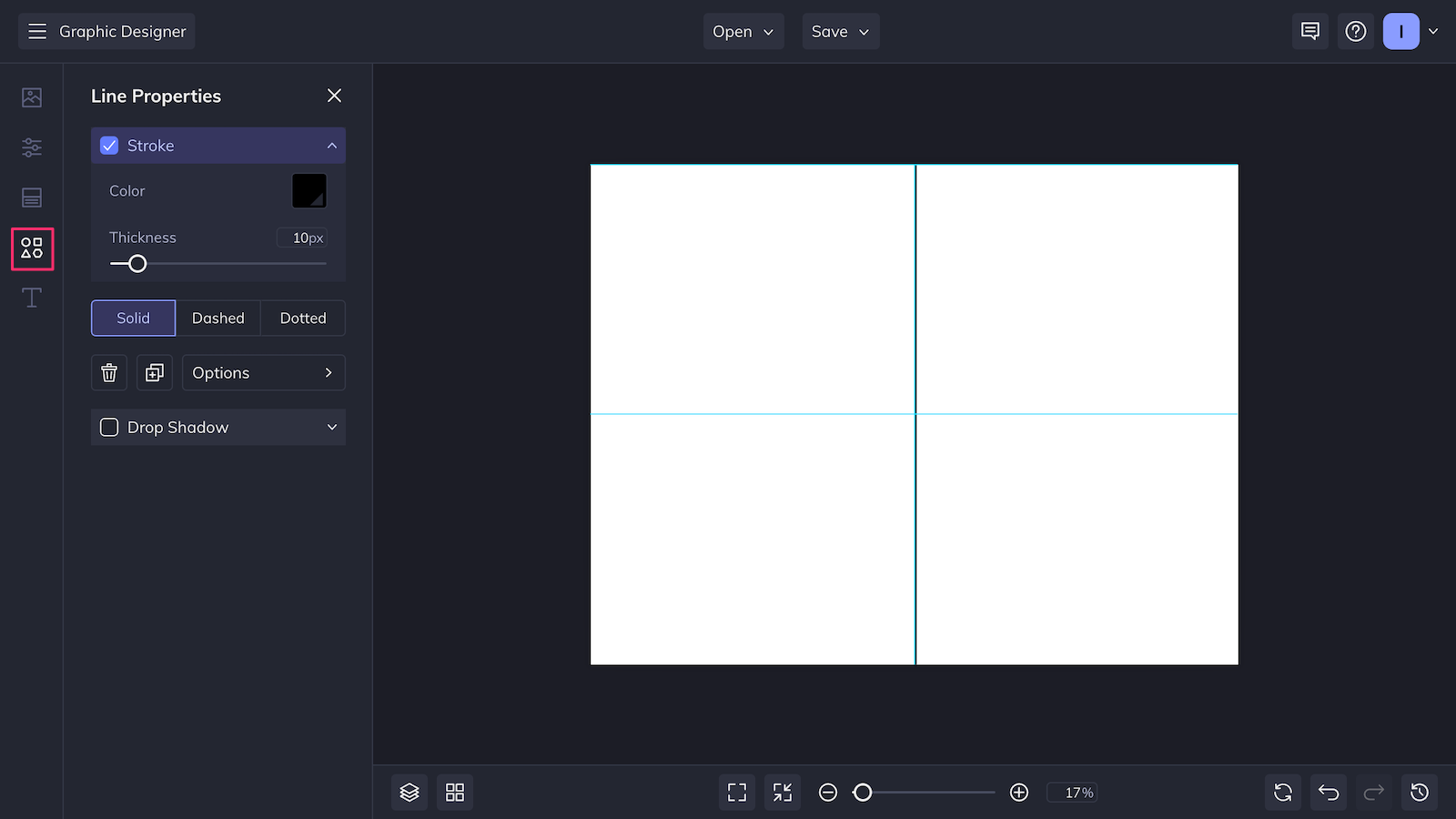Open the Edit adjustments sliders icon

click(32, 147)
